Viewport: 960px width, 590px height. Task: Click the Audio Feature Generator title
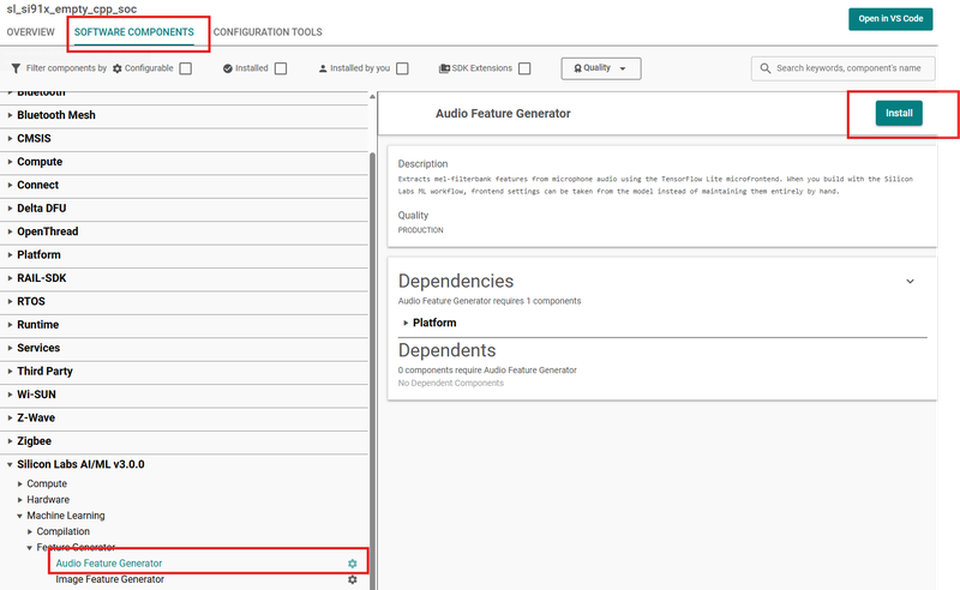click(x=503, y=113)
